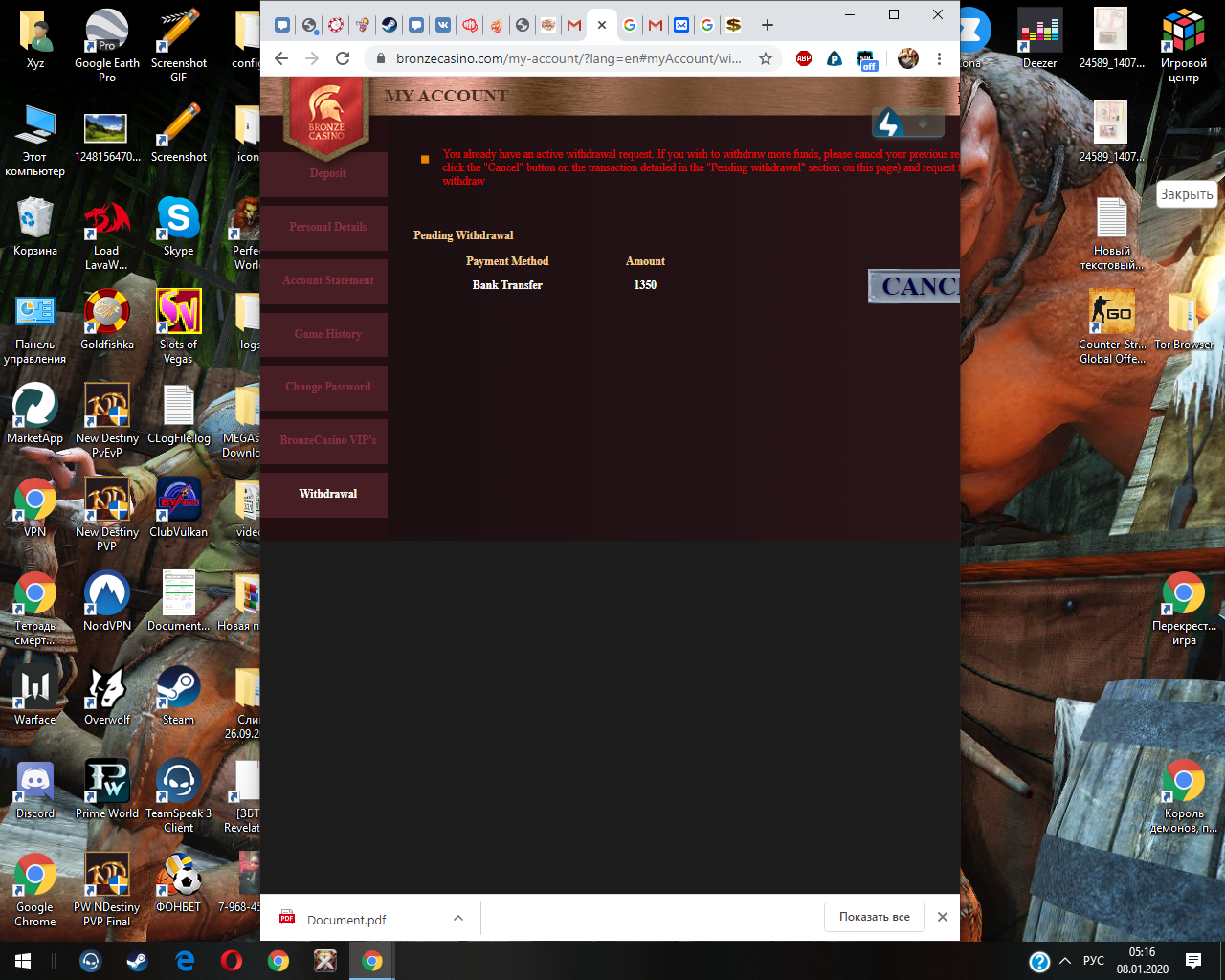Click the Bronze Casino logo
Viewport: 1225px width, 980px height.
pos(326,121)
